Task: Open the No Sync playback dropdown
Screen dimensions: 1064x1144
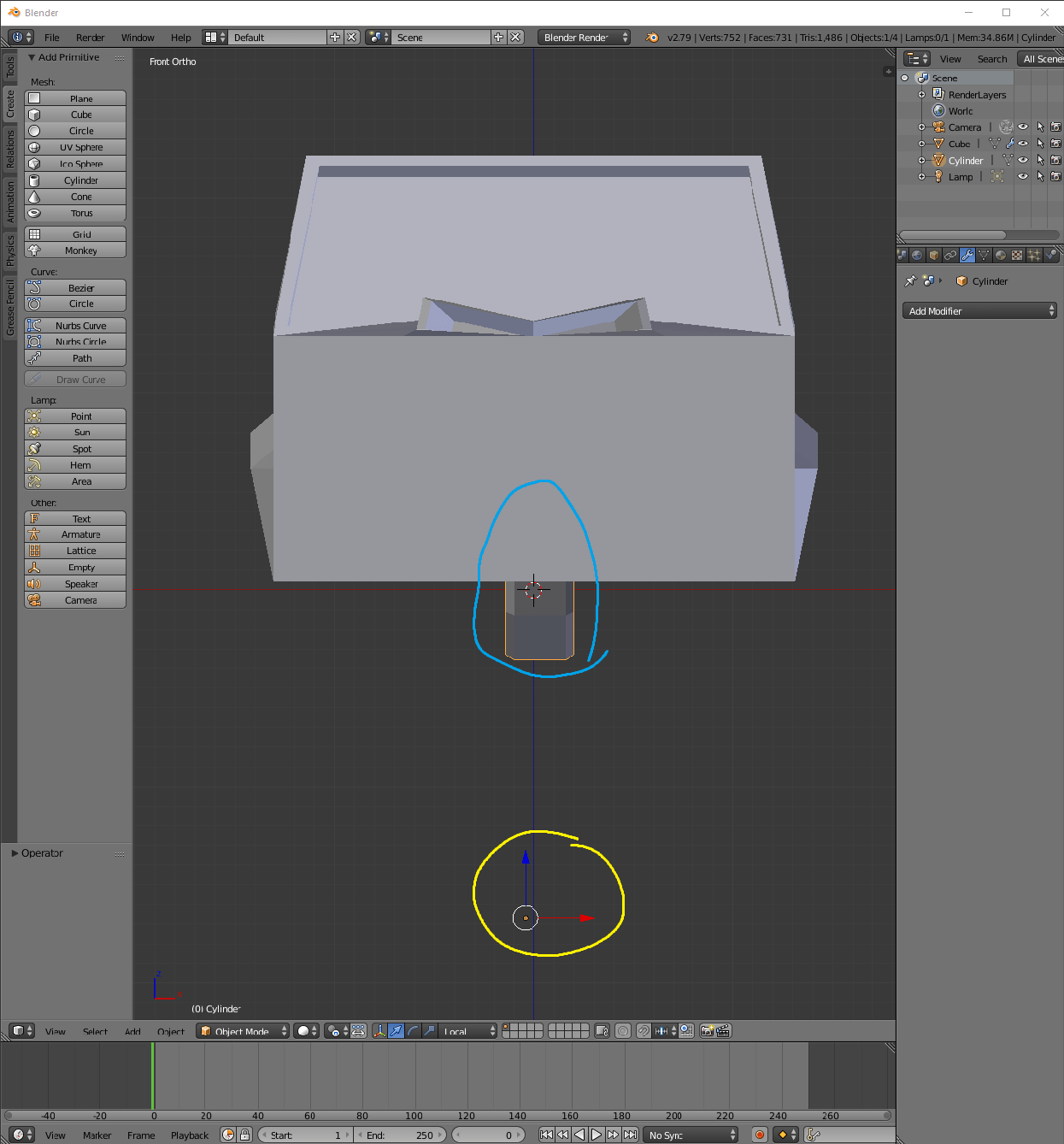Action: [x=691, y=1135]
